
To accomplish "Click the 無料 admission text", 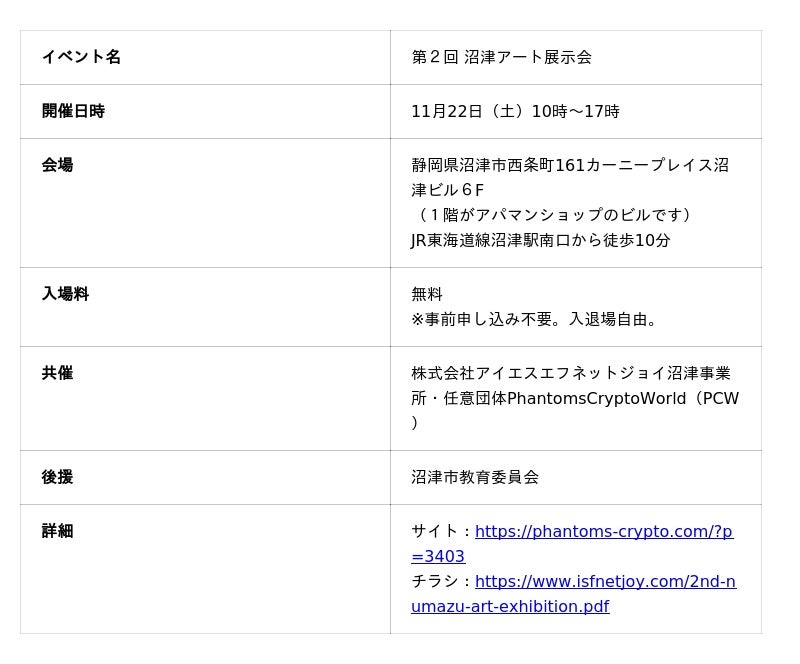I will 427,294.
